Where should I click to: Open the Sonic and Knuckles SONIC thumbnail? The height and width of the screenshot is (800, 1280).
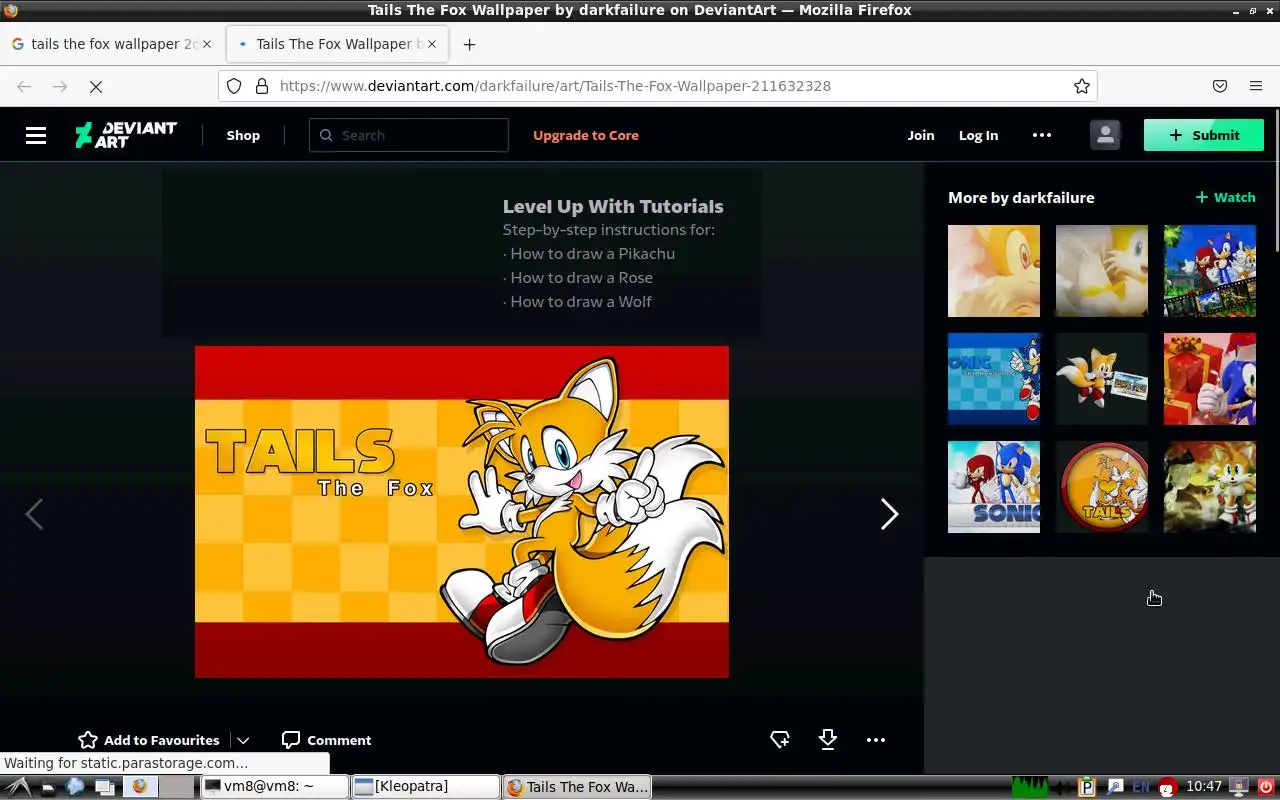click(994, 487)
